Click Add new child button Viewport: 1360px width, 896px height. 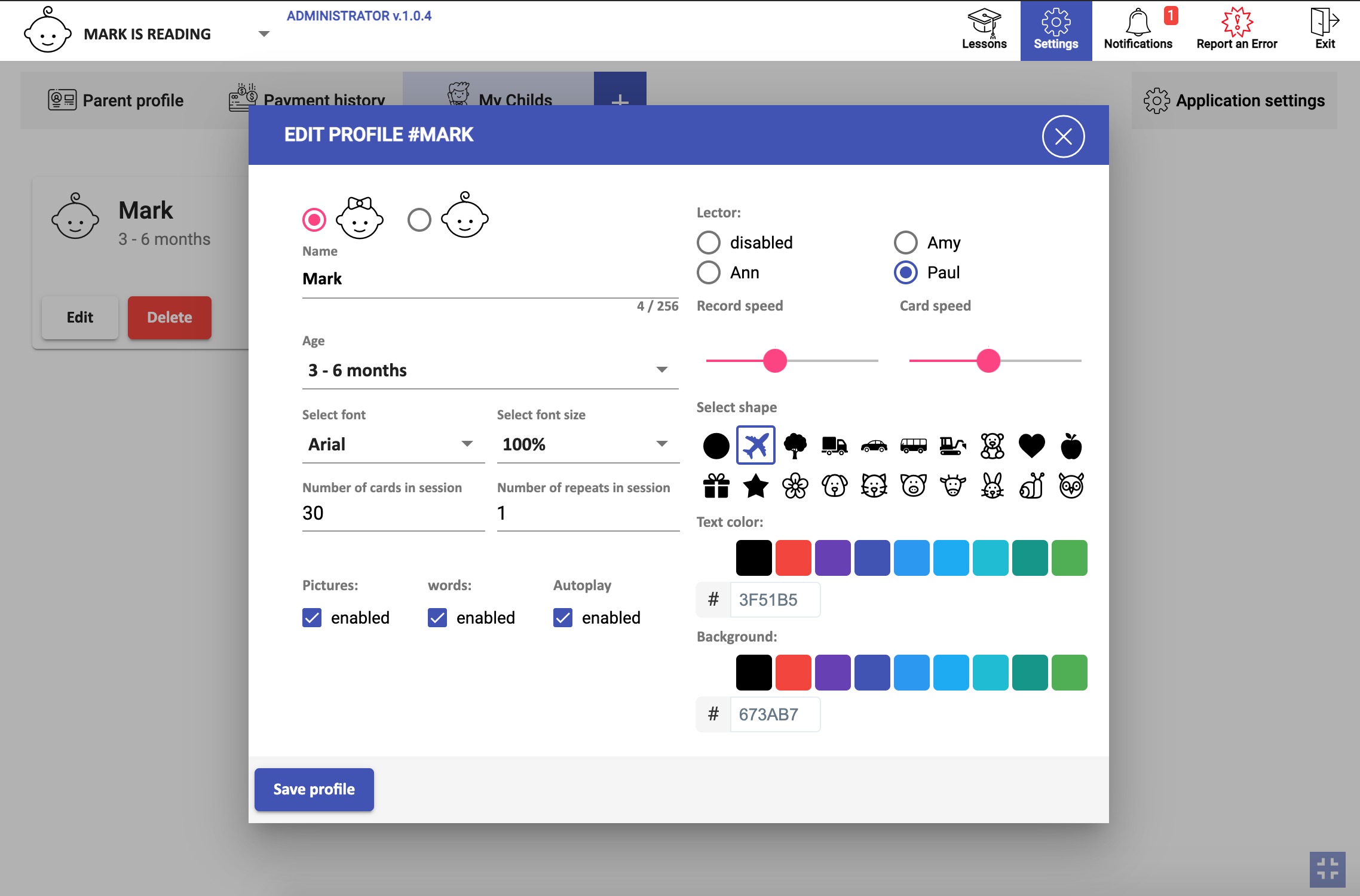coord(620,98)
